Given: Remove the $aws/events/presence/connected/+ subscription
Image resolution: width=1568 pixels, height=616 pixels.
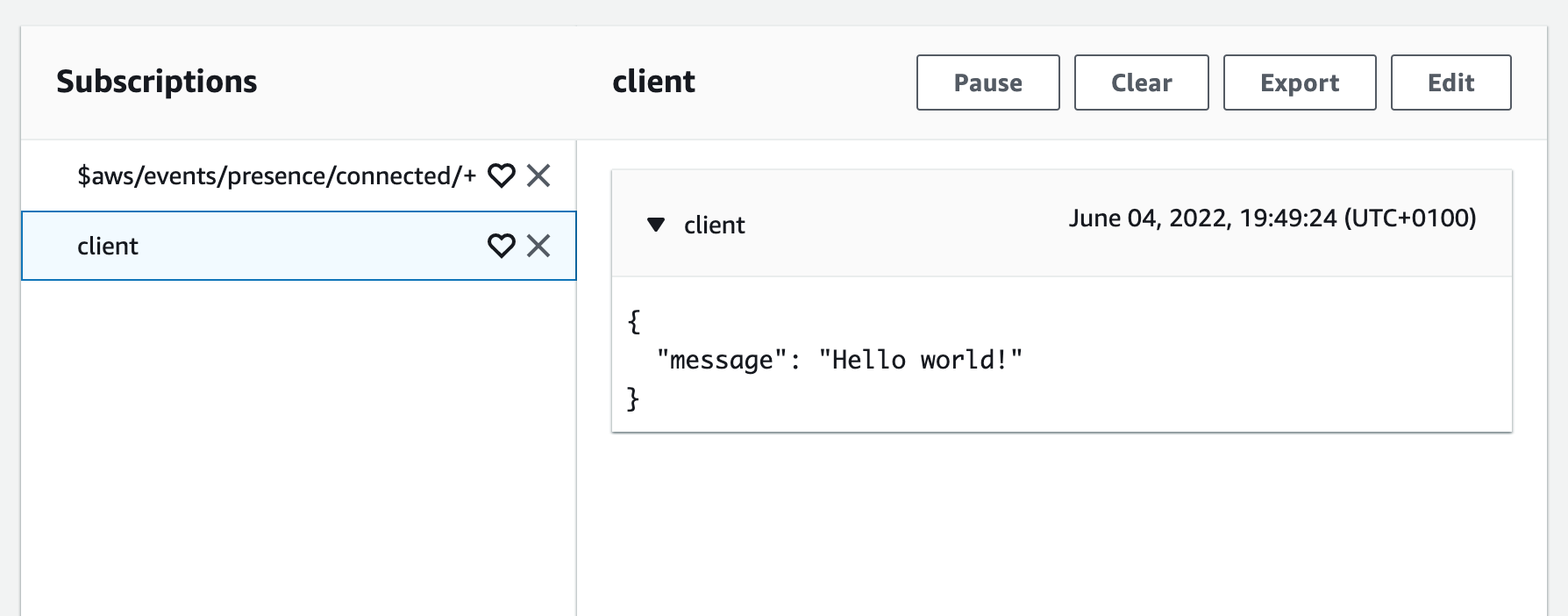Looking at the screenshot, I should [538, 176].
